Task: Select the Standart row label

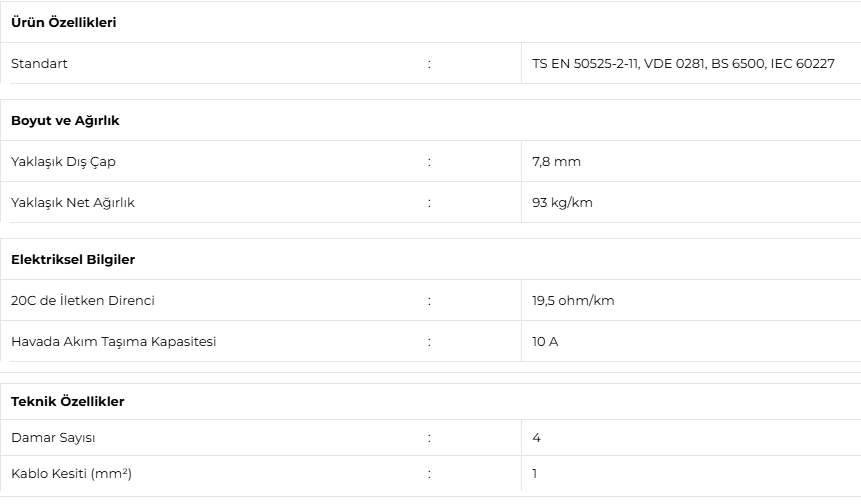Action: 39,64
